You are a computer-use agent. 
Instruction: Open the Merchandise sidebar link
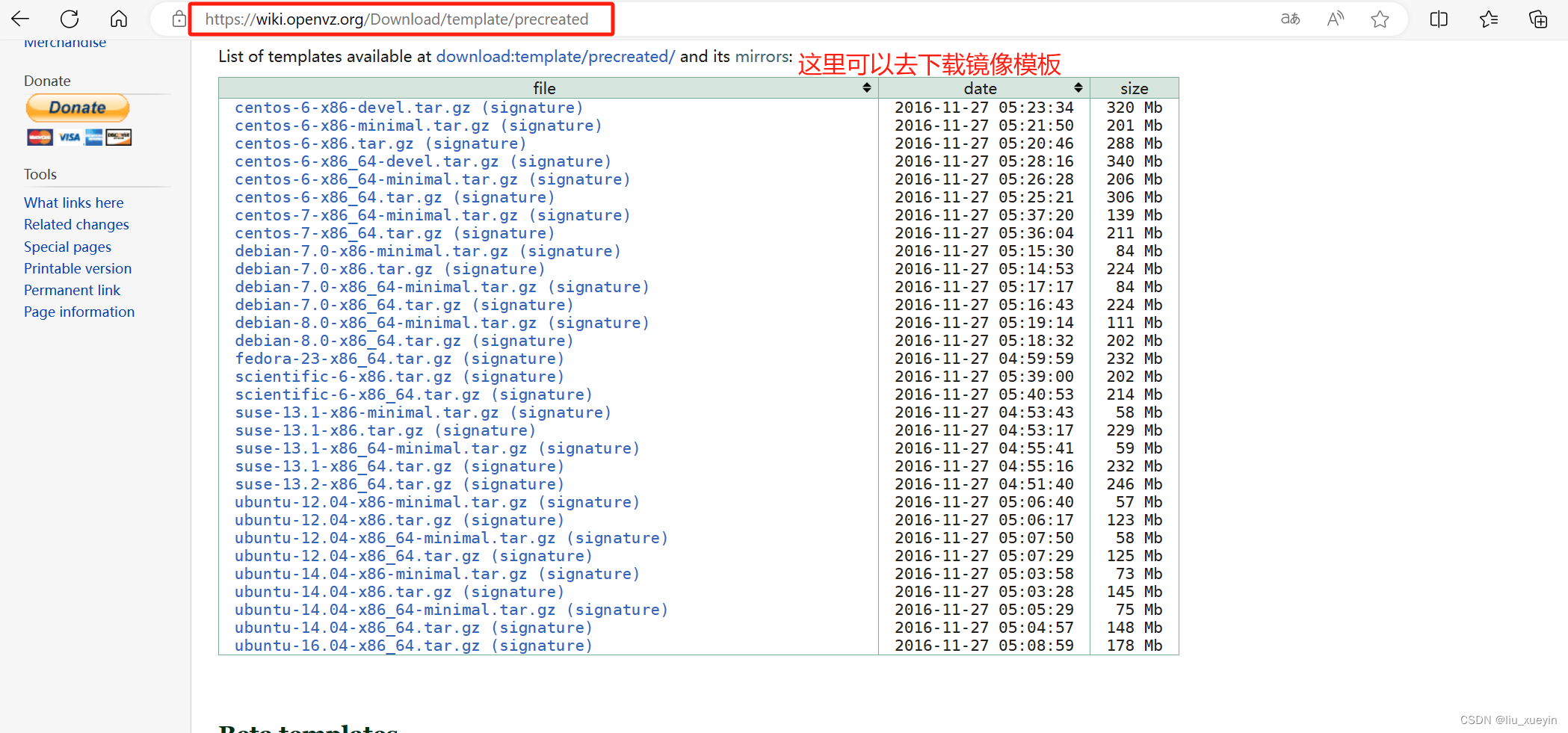point(65,43)
